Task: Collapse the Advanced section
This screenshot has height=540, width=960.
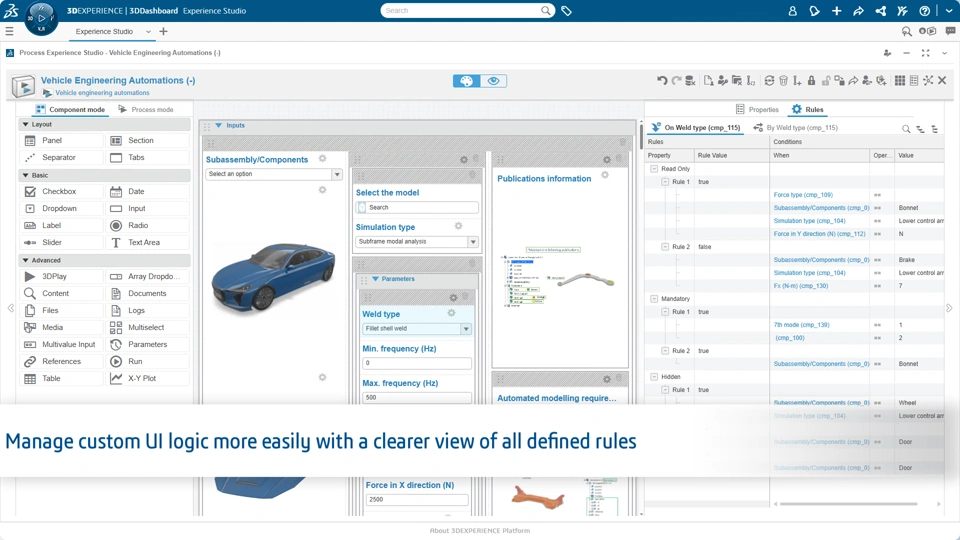Action: click(x=25, y=260)
